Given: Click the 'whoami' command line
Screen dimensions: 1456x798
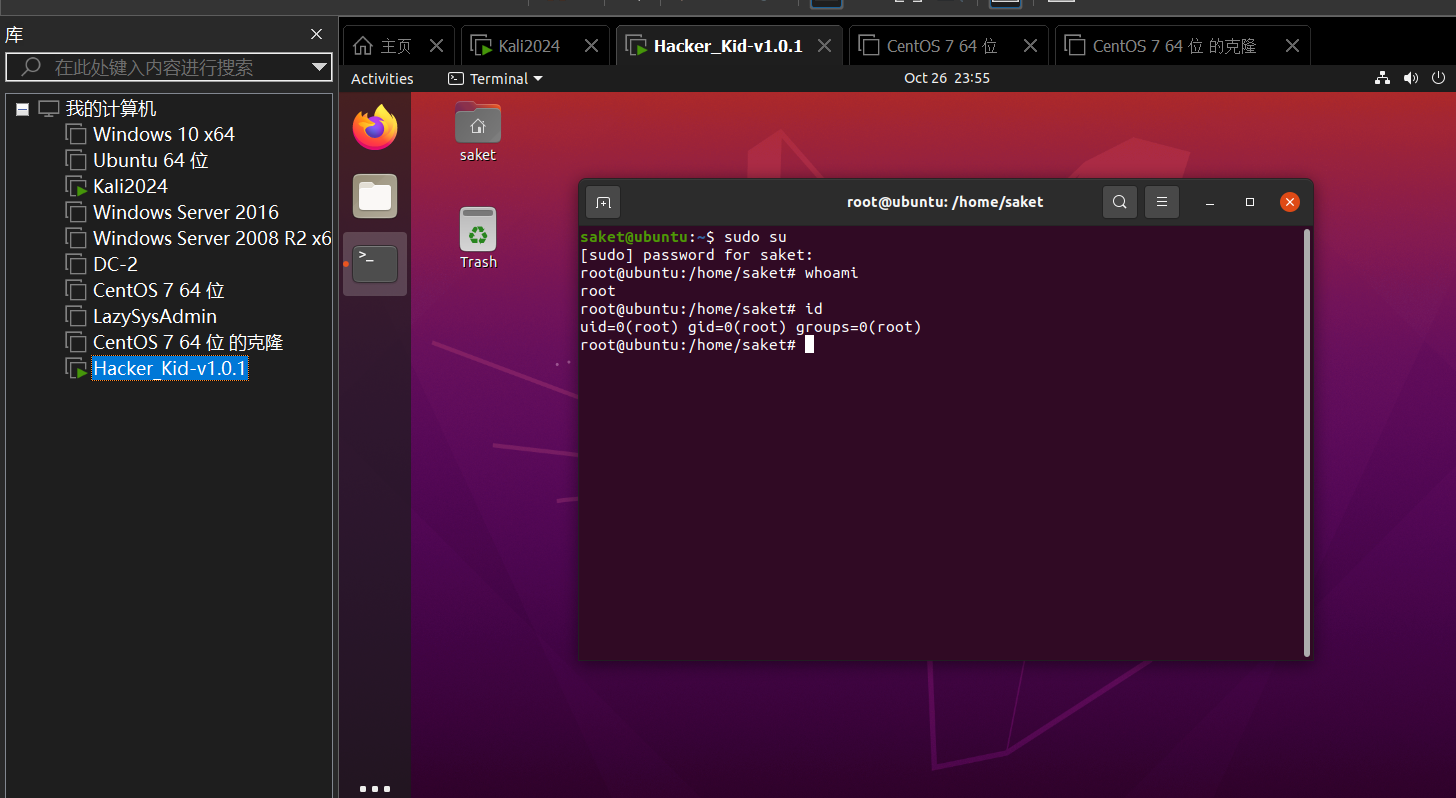Looking at the screenshot, I should coord(719,273).
